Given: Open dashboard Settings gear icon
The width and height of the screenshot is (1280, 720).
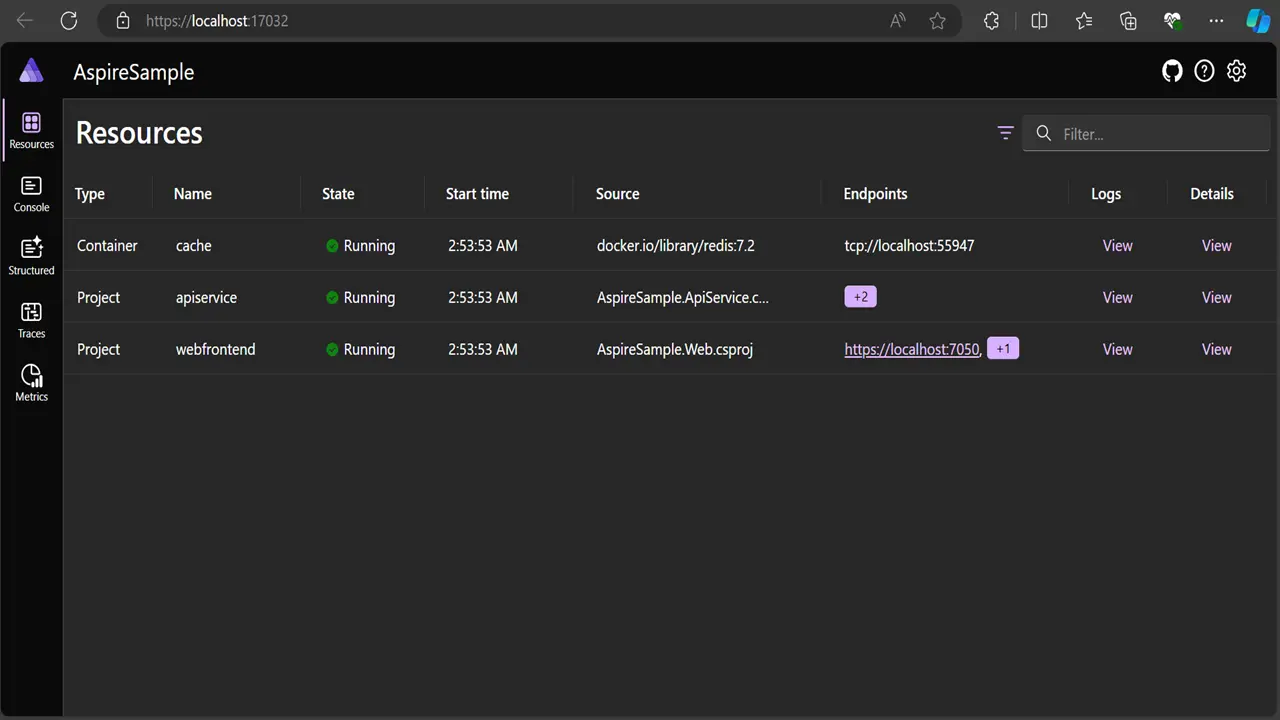Looking at the screenshot, I should tap(1236, 71).
